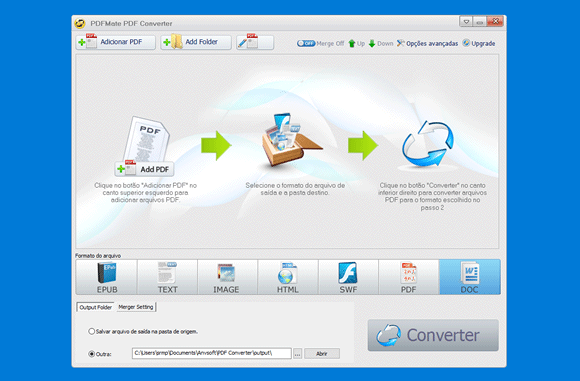This screenshot has height=381, width=580.
Task: Click the edit PDF pencil toolbar button
Action: pos(255,42)
